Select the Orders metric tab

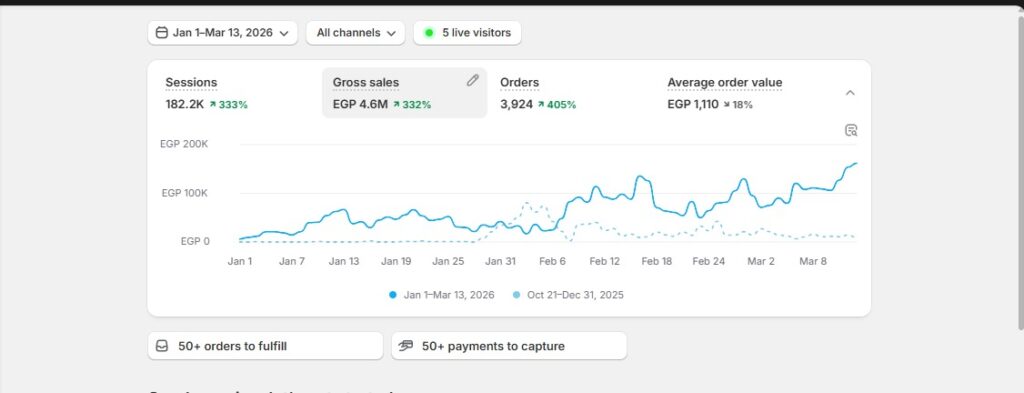coord(572,93)
